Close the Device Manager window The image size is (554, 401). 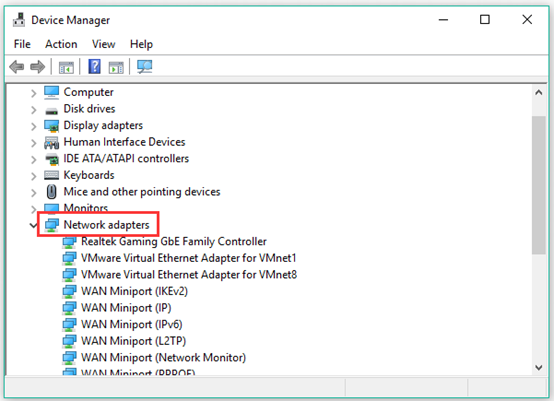coord(527,20)
